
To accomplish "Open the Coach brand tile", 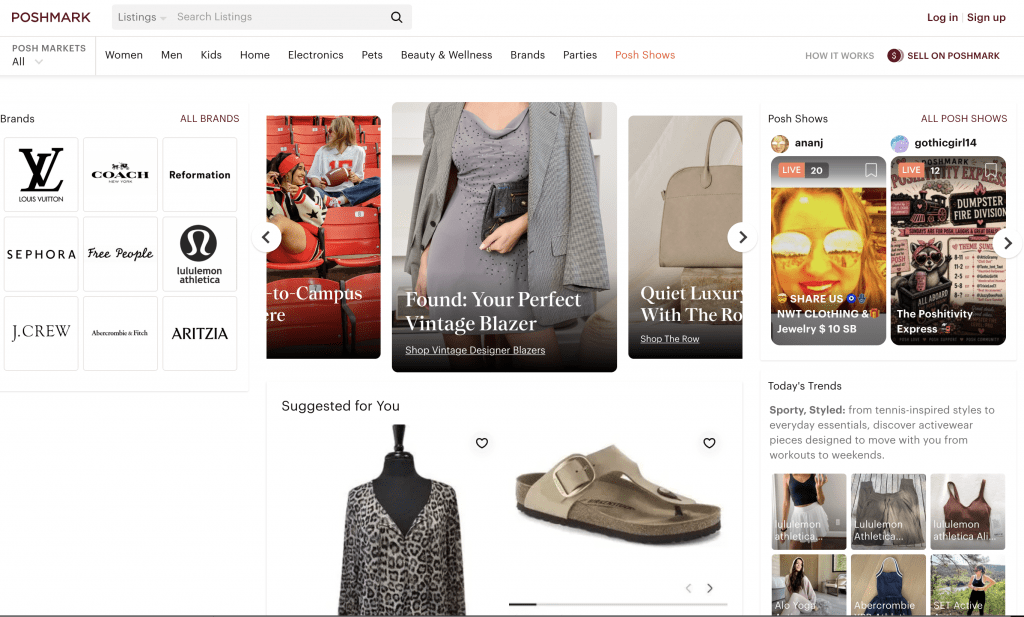I will coord(120,174).
